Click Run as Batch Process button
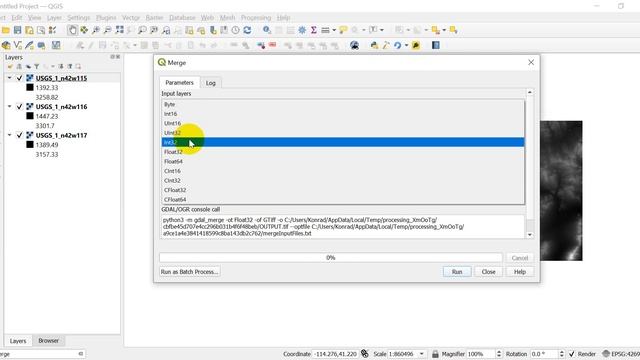The image size is (640, 360). pos(190,272)
